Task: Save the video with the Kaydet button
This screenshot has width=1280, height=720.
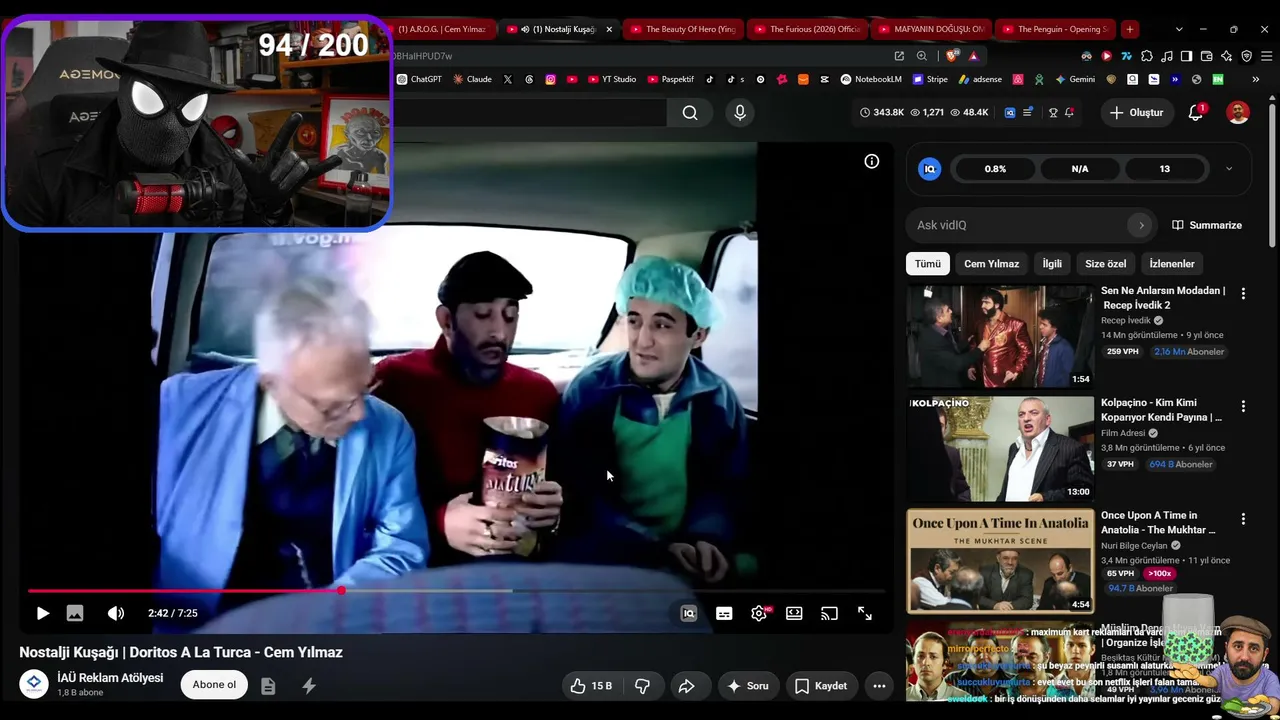Action: click(821, 686)
